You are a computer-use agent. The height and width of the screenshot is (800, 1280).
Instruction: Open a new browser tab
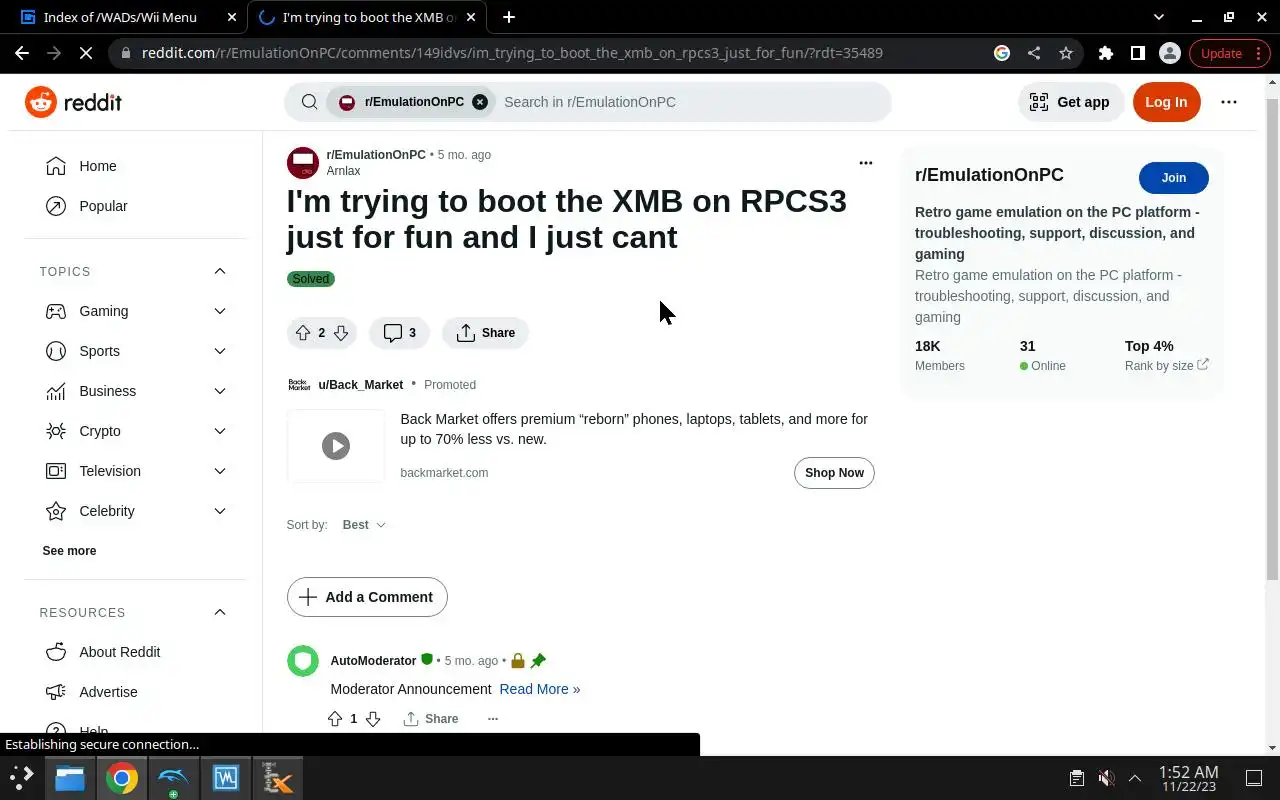[509, 17]
